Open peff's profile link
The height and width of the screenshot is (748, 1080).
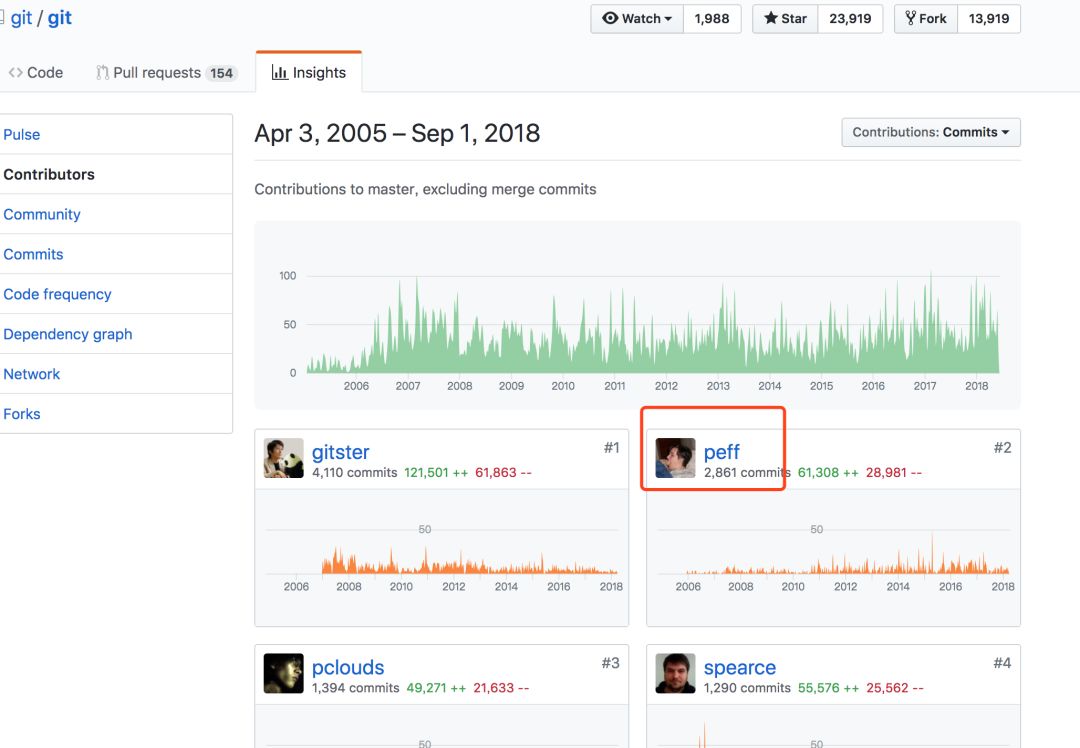(721, 452)
